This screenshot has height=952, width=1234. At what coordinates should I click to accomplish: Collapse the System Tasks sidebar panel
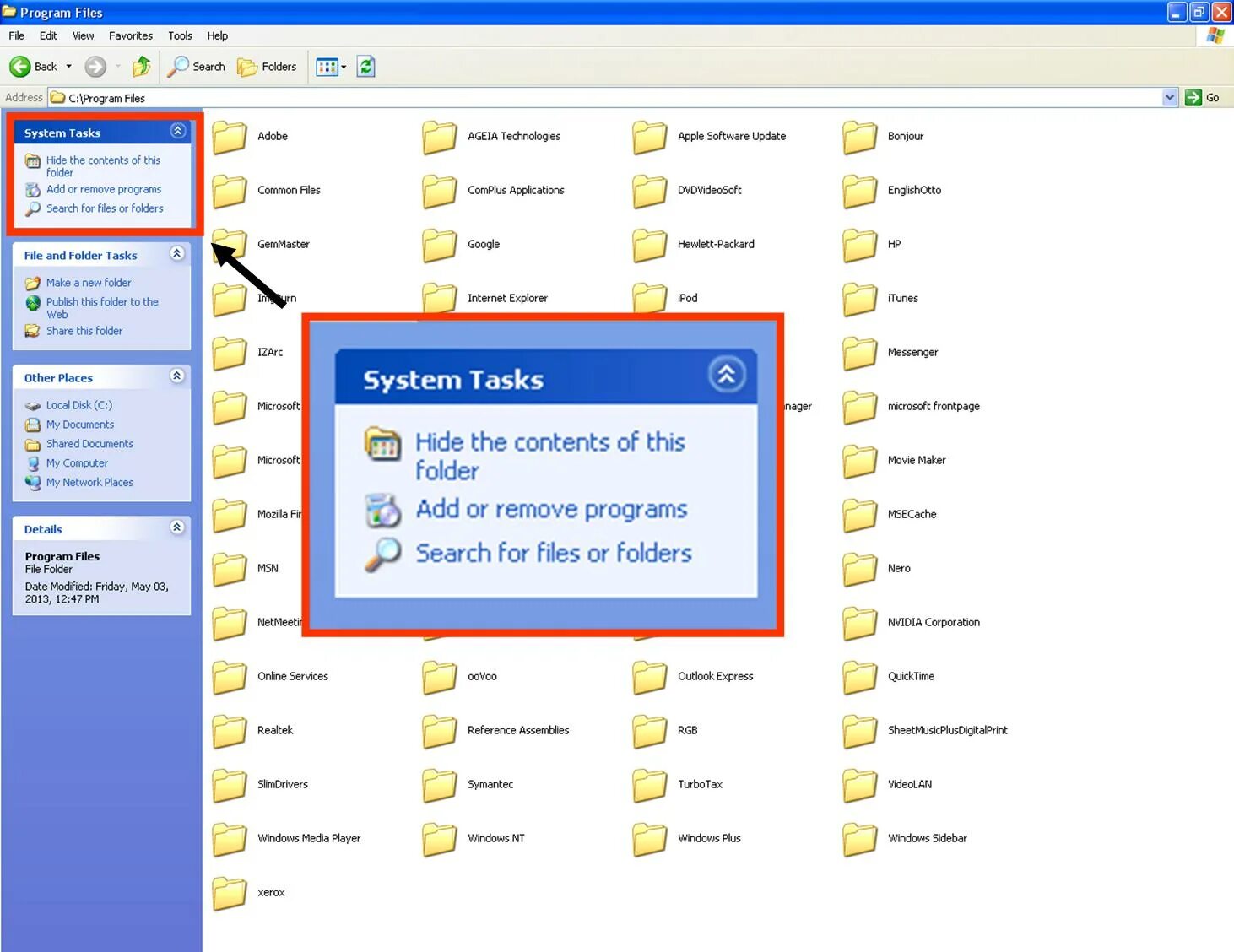(177, 131)
